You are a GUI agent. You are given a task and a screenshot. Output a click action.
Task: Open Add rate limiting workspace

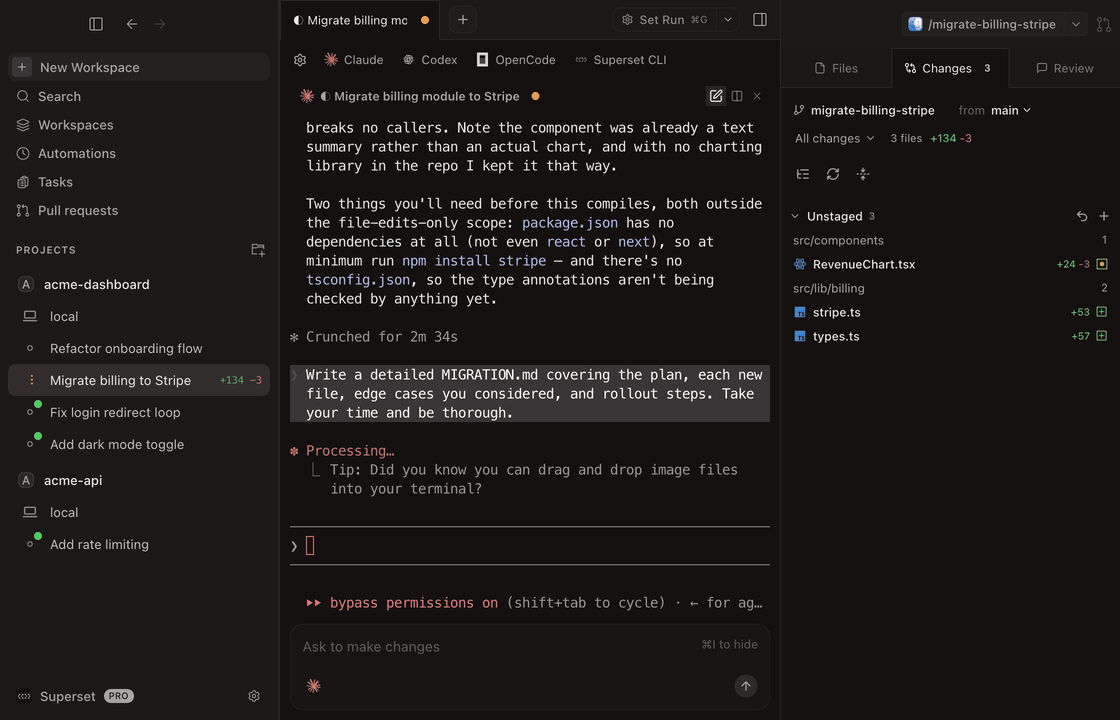[139, 544]
